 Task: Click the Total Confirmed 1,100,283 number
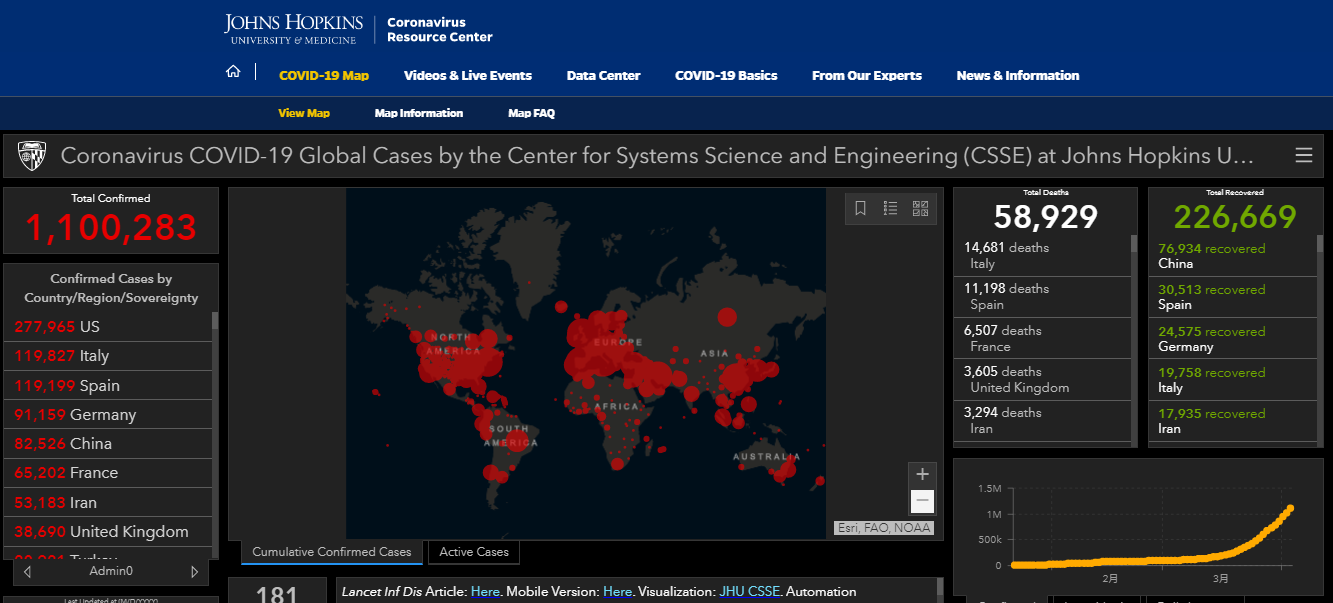(x=111, y=228)
